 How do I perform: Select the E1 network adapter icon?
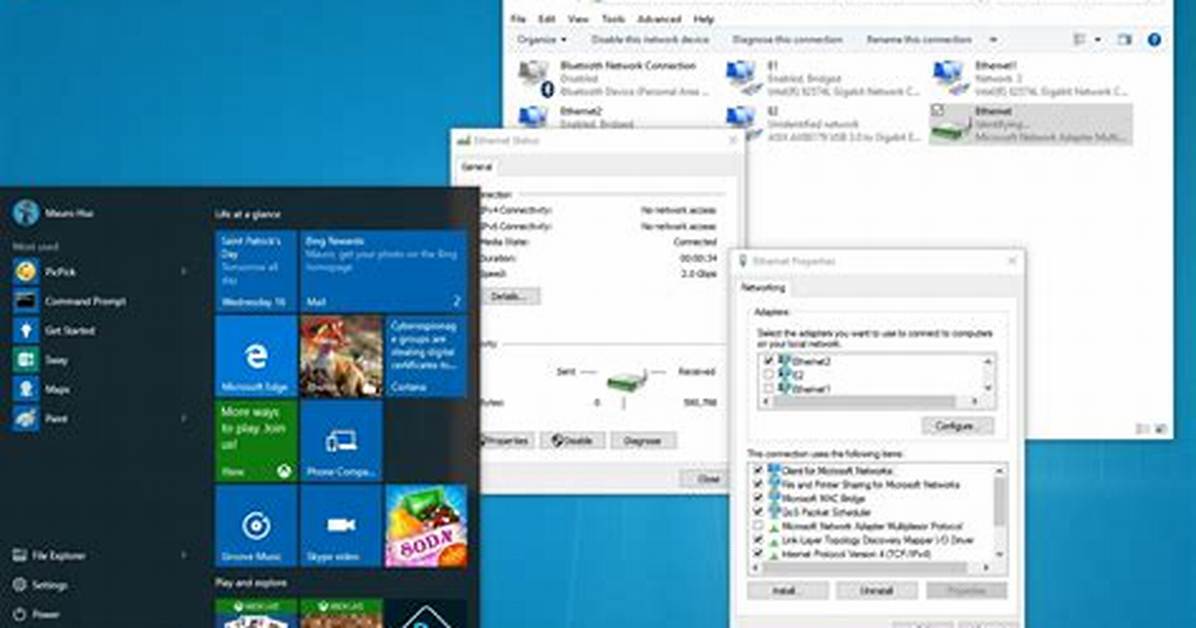click(741, 76)
